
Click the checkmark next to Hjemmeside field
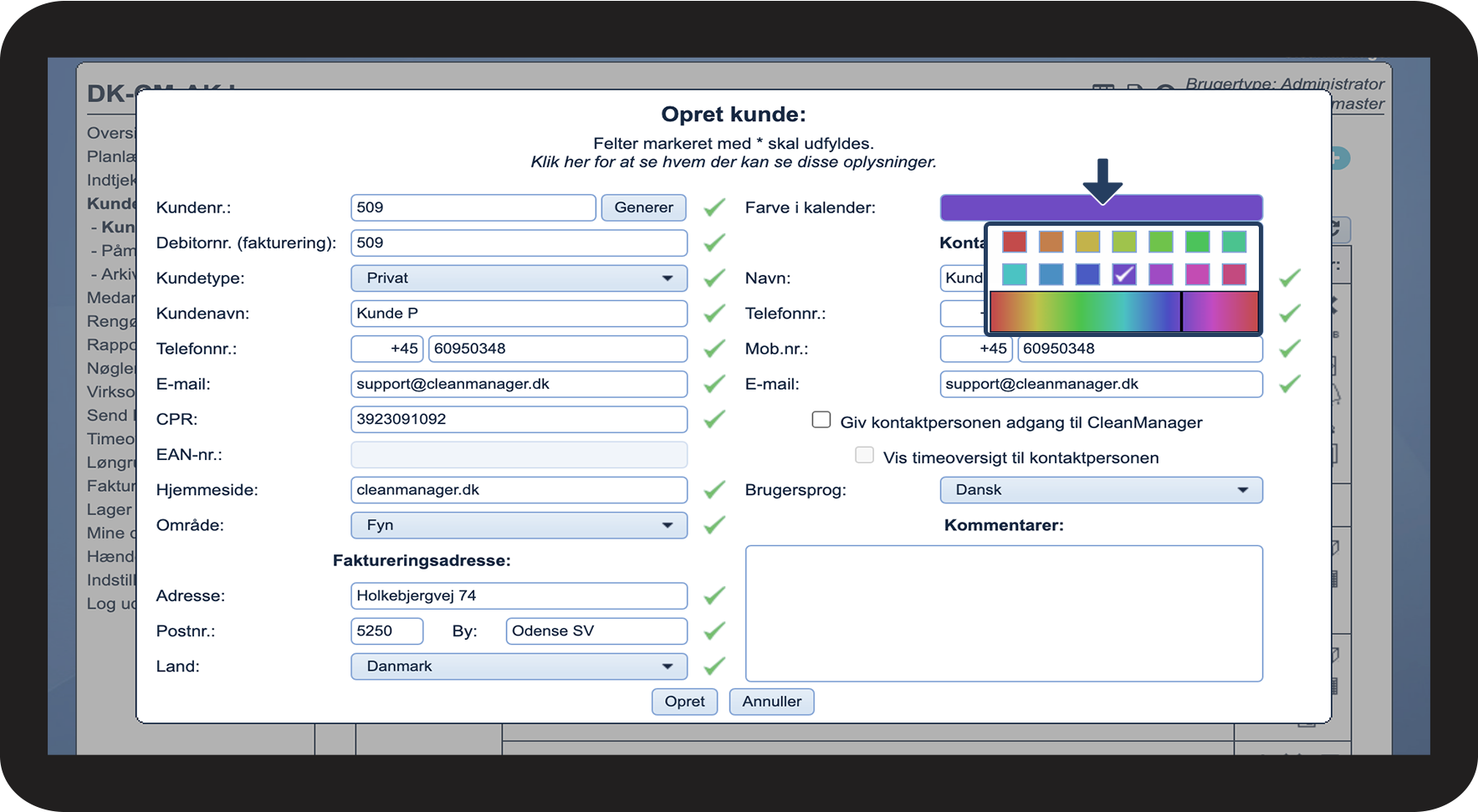point(713,490)
